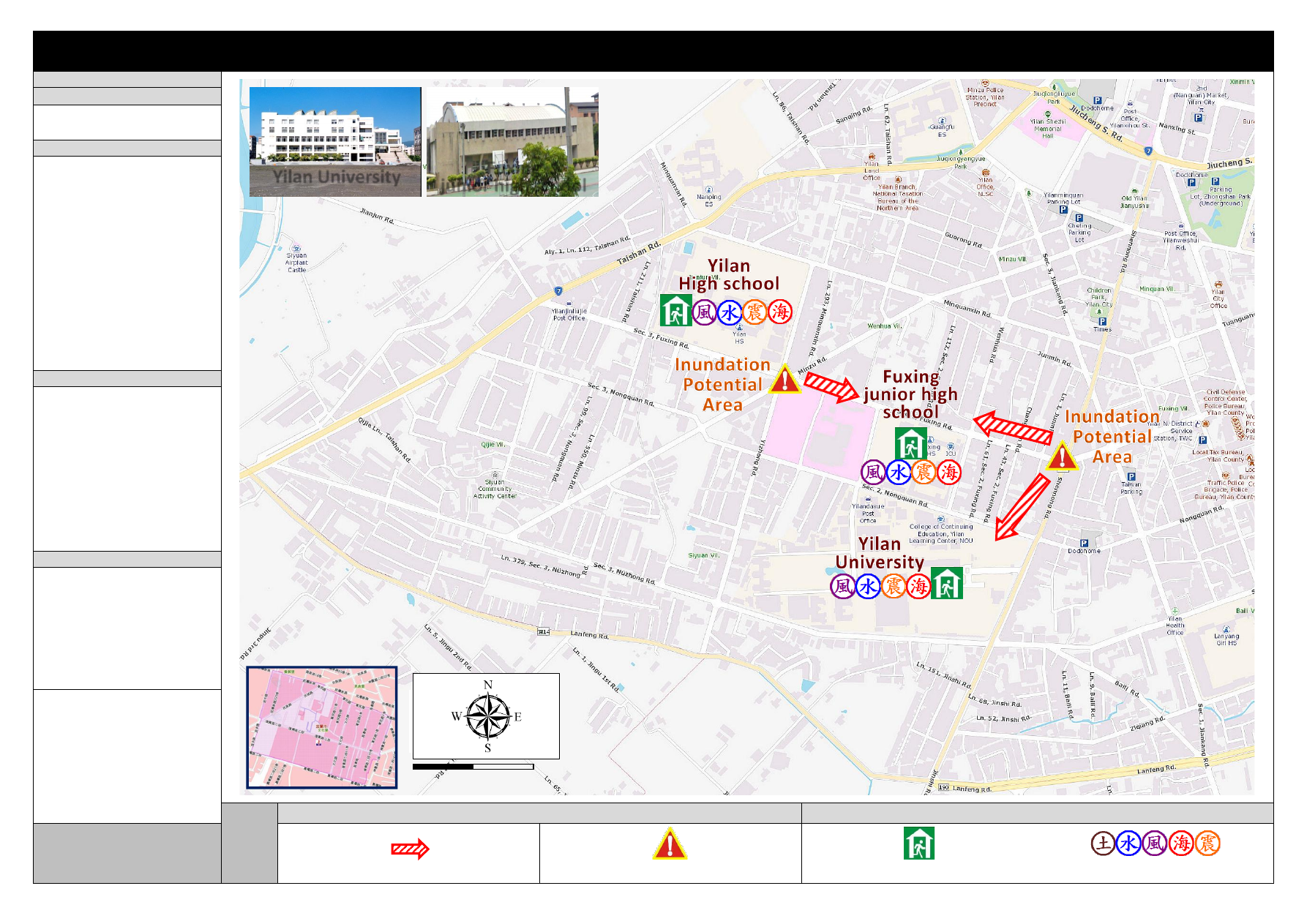Screen dimensions: 1307x924
Task: Click the compass rose
Action: pos(487,716)
